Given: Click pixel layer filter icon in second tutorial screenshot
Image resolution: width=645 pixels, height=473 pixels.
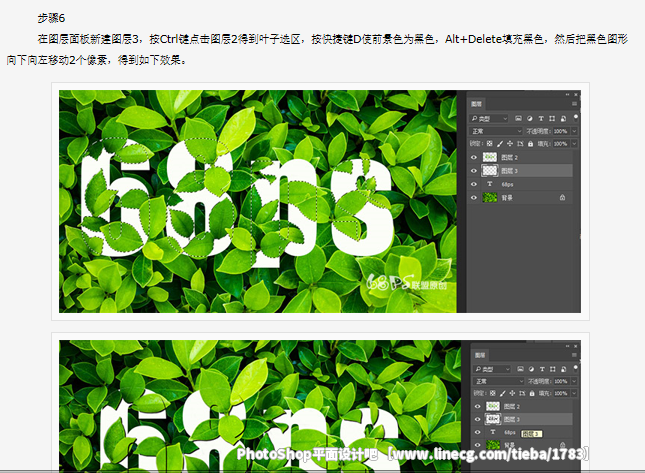Looking at the screenshot, I should (520, 369).
